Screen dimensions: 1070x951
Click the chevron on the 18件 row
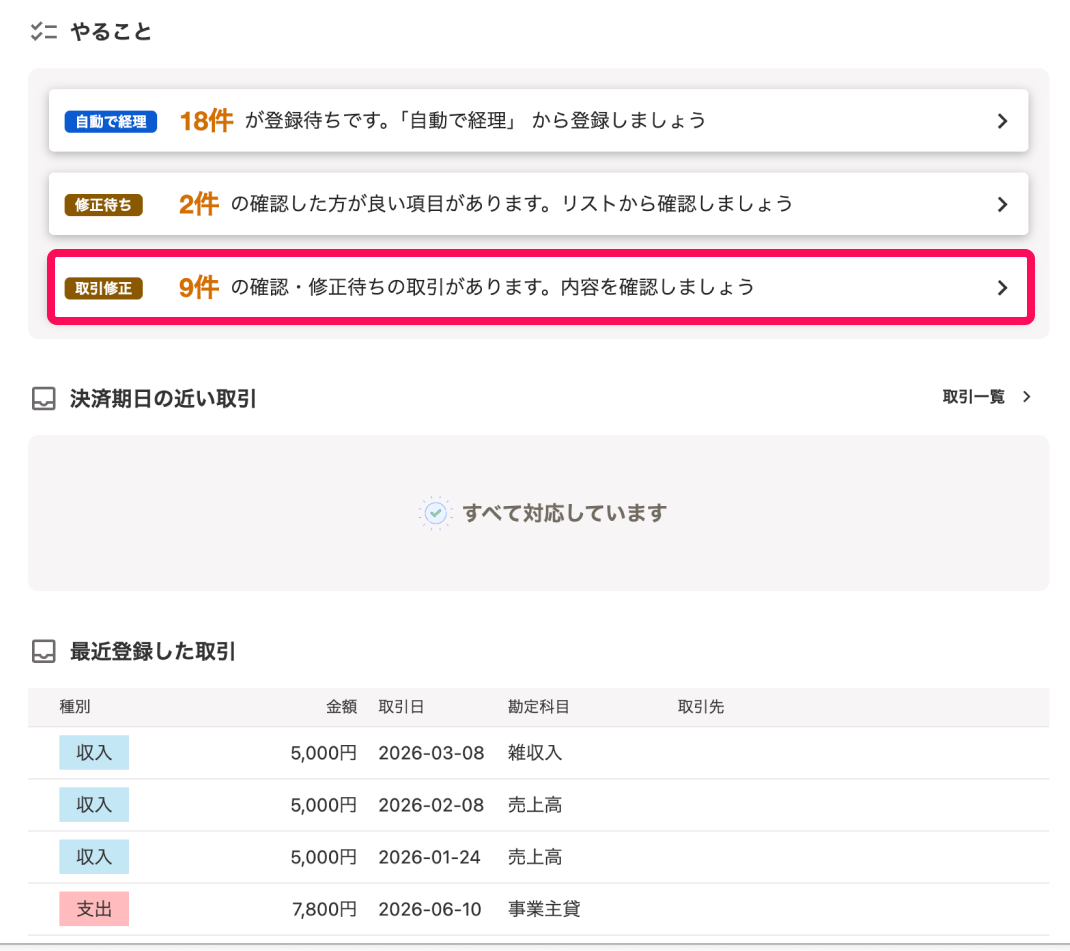tap(1002, 121)
